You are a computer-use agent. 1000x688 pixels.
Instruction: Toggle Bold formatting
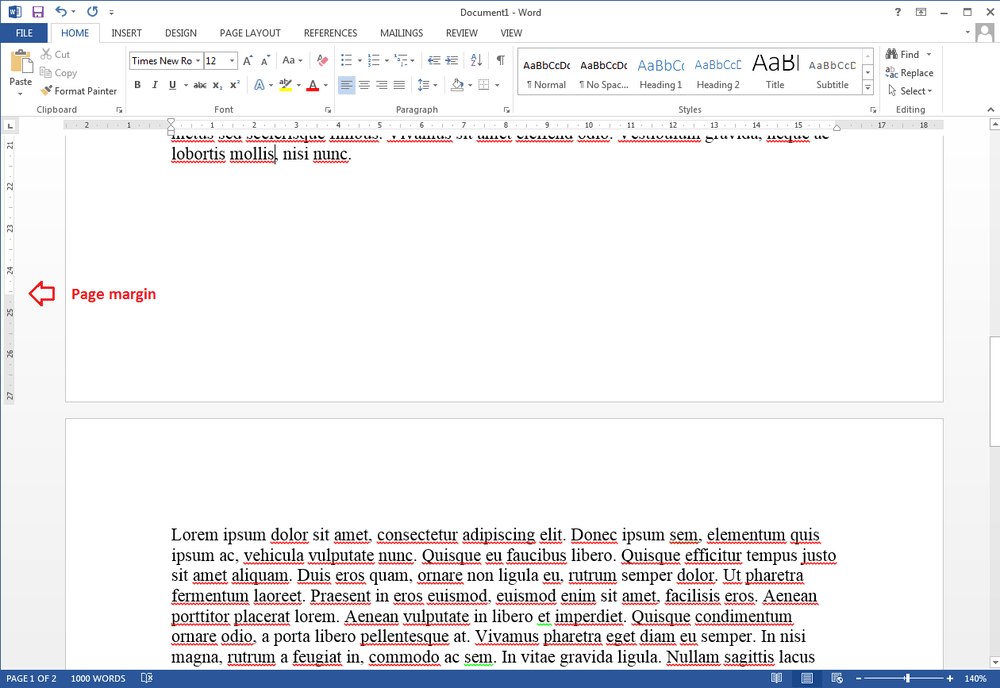(137, 85)
